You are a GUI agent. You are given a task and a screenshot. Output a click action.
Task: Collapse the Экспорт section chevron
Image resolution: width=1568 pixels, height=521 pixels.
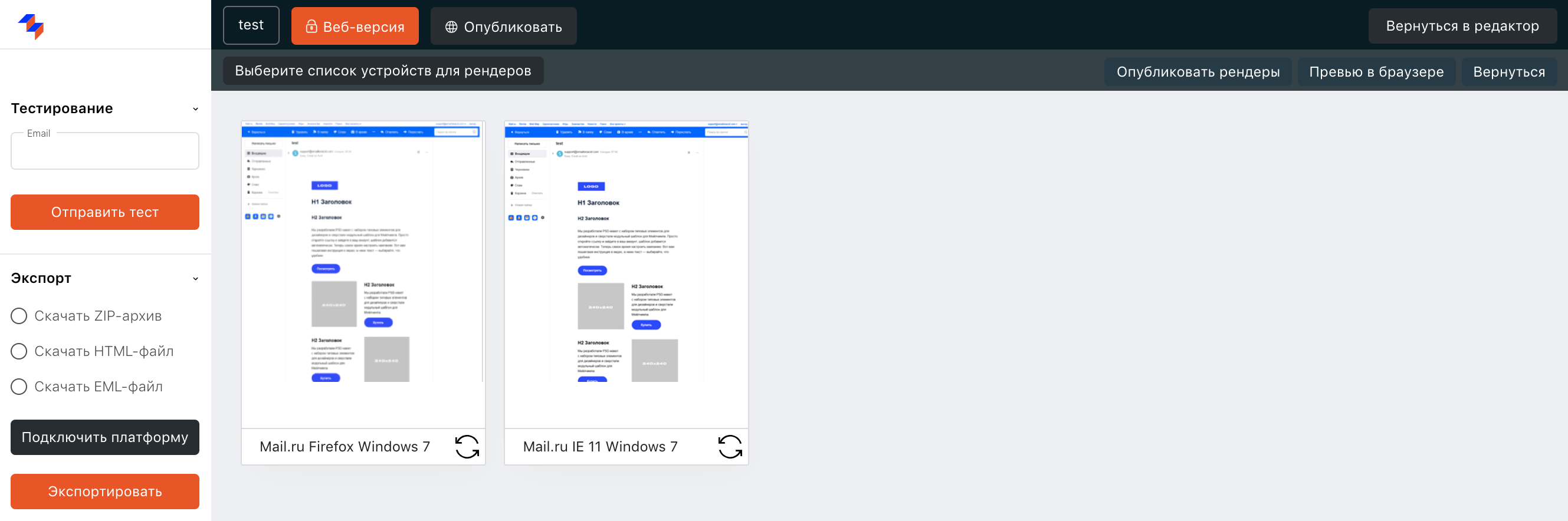pyautogui.click(x=195, y=278)
